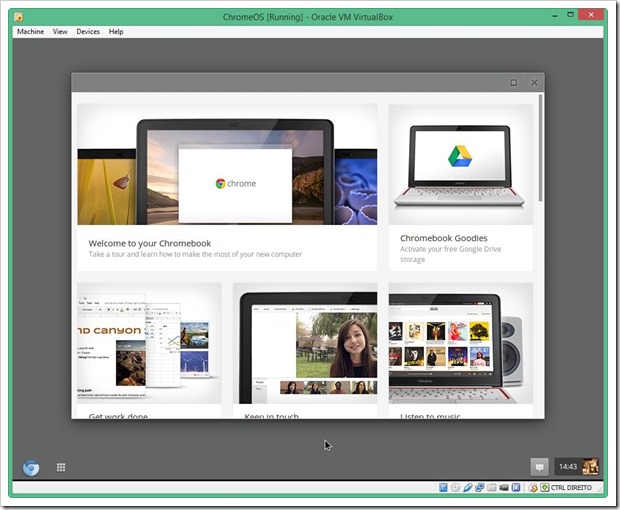The height and width of the screenshot is (510, 620).
Task: Click VirtualBox USB devices pen icon
Action: (x=467, y=487)
